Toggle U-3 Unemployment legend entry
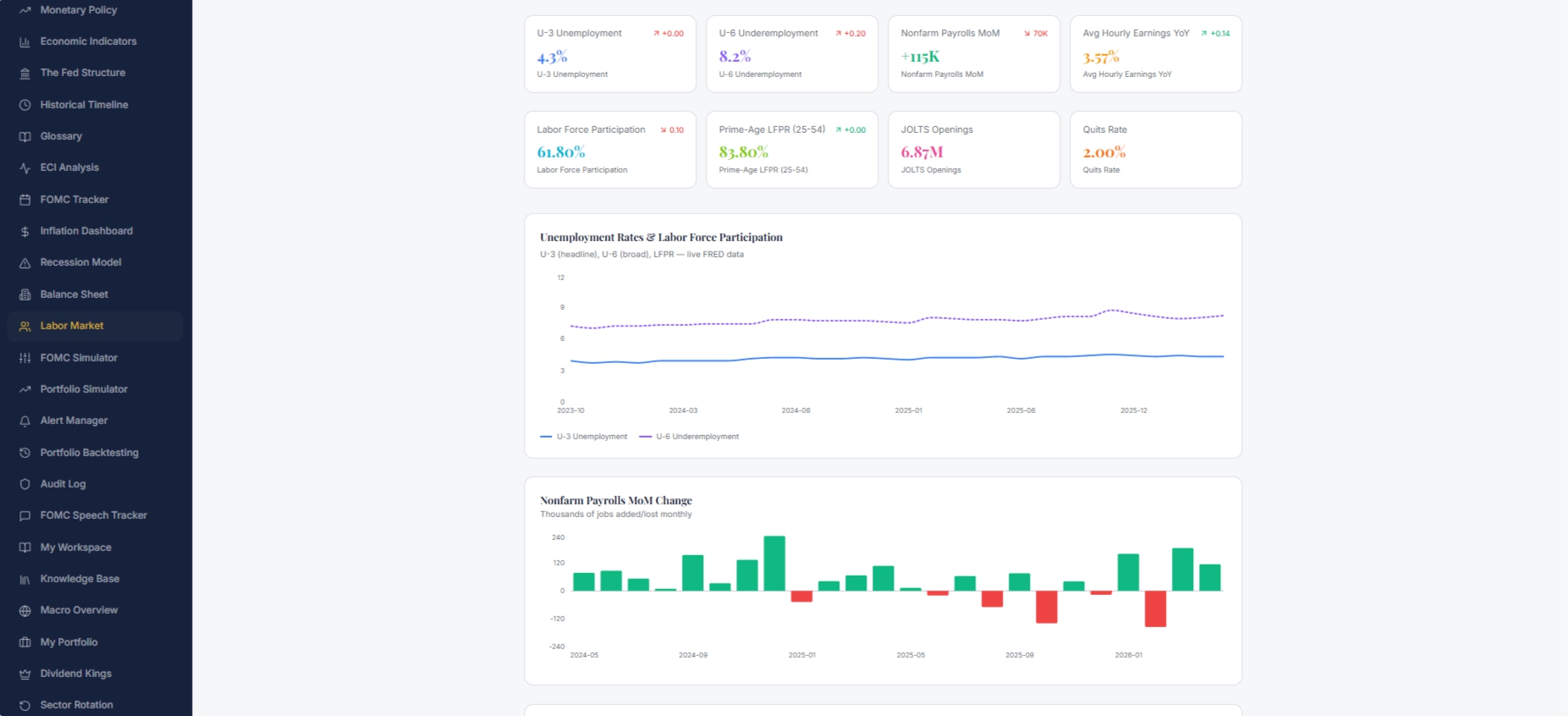This screenshot has height=716, width=1568. coord(584,437)
